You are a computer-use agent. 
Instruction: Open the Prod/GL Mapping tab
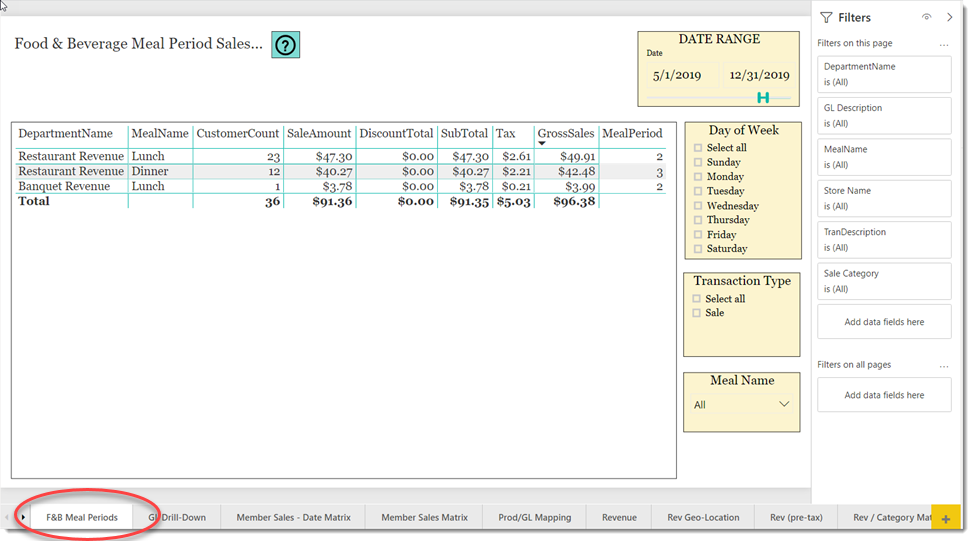(534, 518)
